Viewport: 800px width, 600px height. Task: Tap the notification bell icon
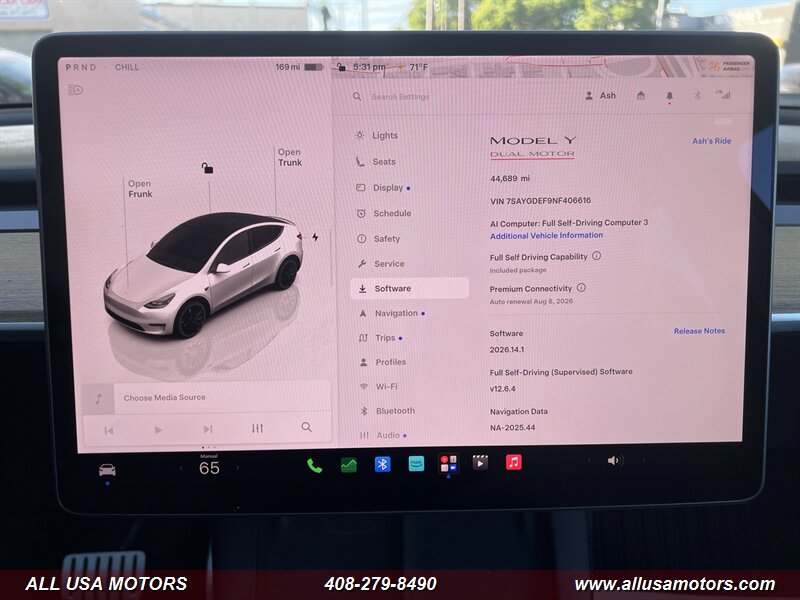(669, 96)
